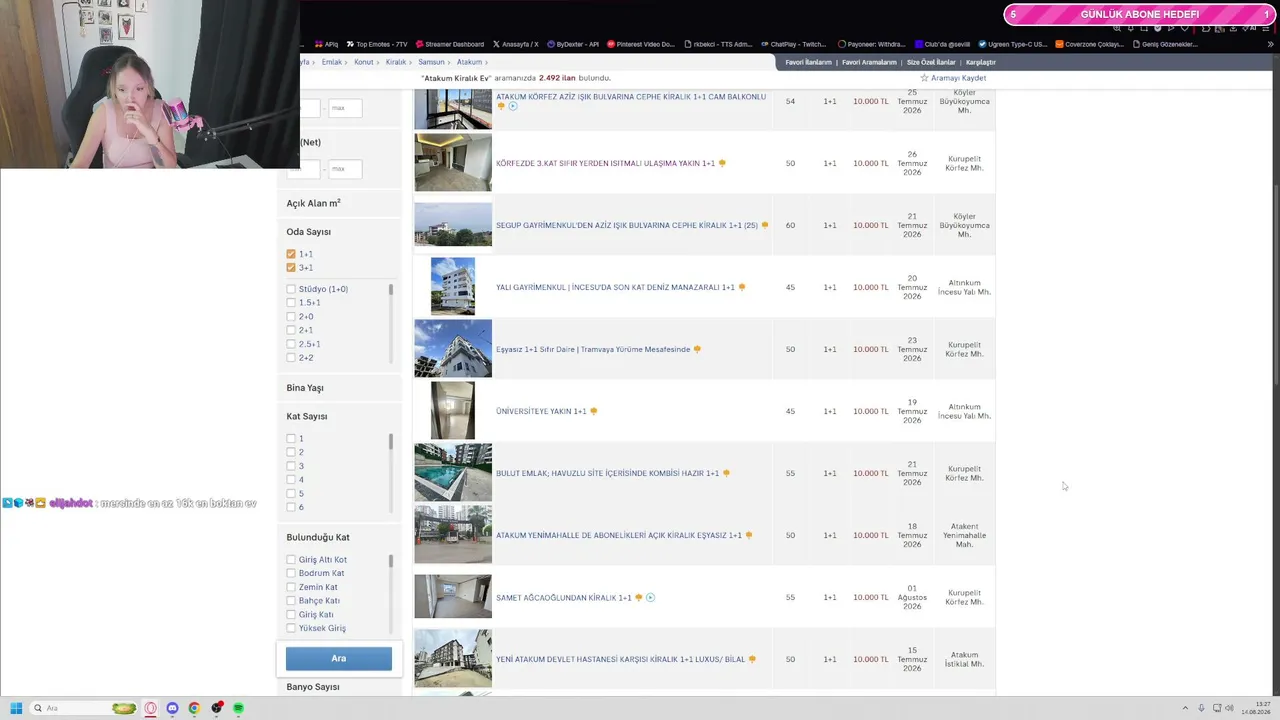This screenshot has height=720, width=1280.
Task: Open the Pinterest Video Do... bookmark
Action: pyautogui.click(x=641, y=44)
